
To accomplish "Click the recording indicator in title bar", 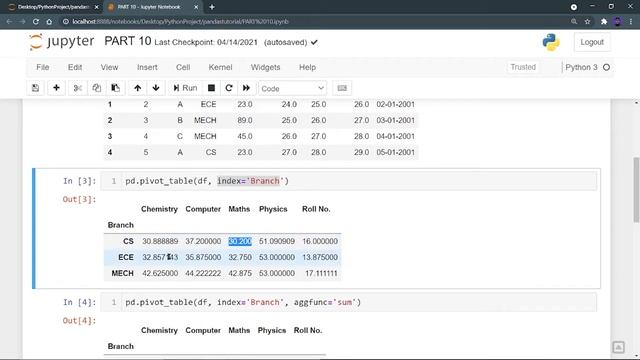I will pos(573,7).
